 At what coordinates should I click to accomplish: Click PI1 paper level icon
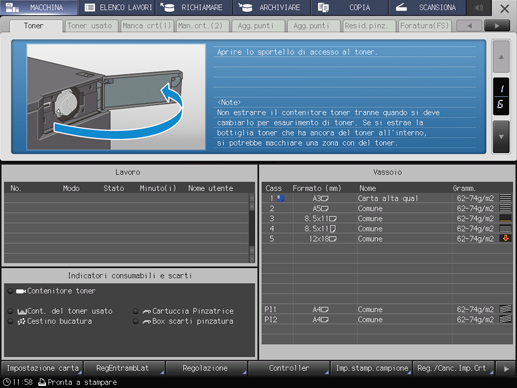click(x=505, y=309)
